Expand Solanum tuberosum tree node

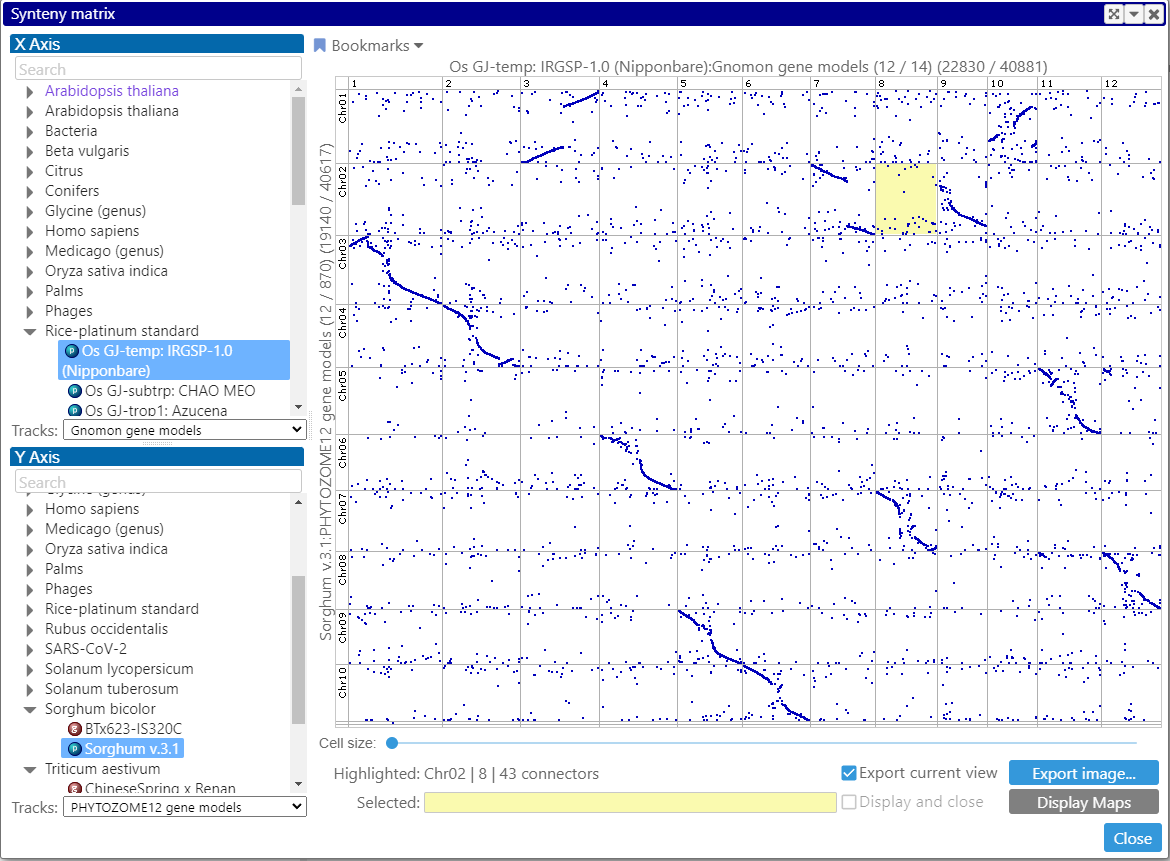[x=30, y=689]
